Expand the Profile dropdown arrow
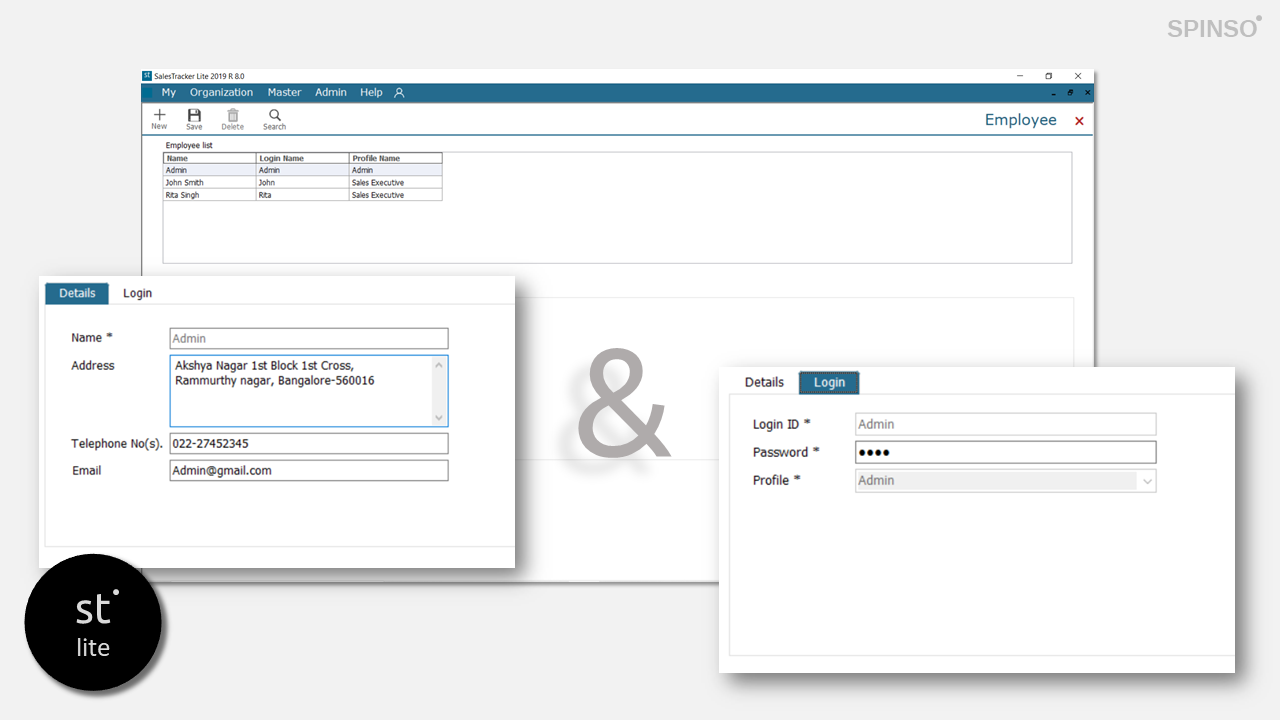The image size is (1280, 720). pos(1147,481)
